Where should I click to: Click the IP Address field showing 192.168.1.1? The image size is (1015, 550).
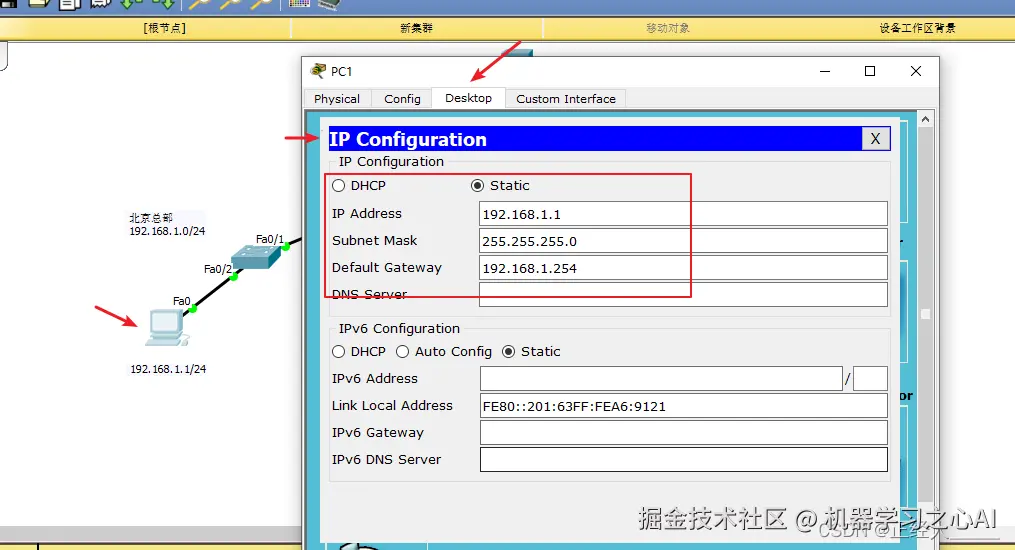[684, 214]
